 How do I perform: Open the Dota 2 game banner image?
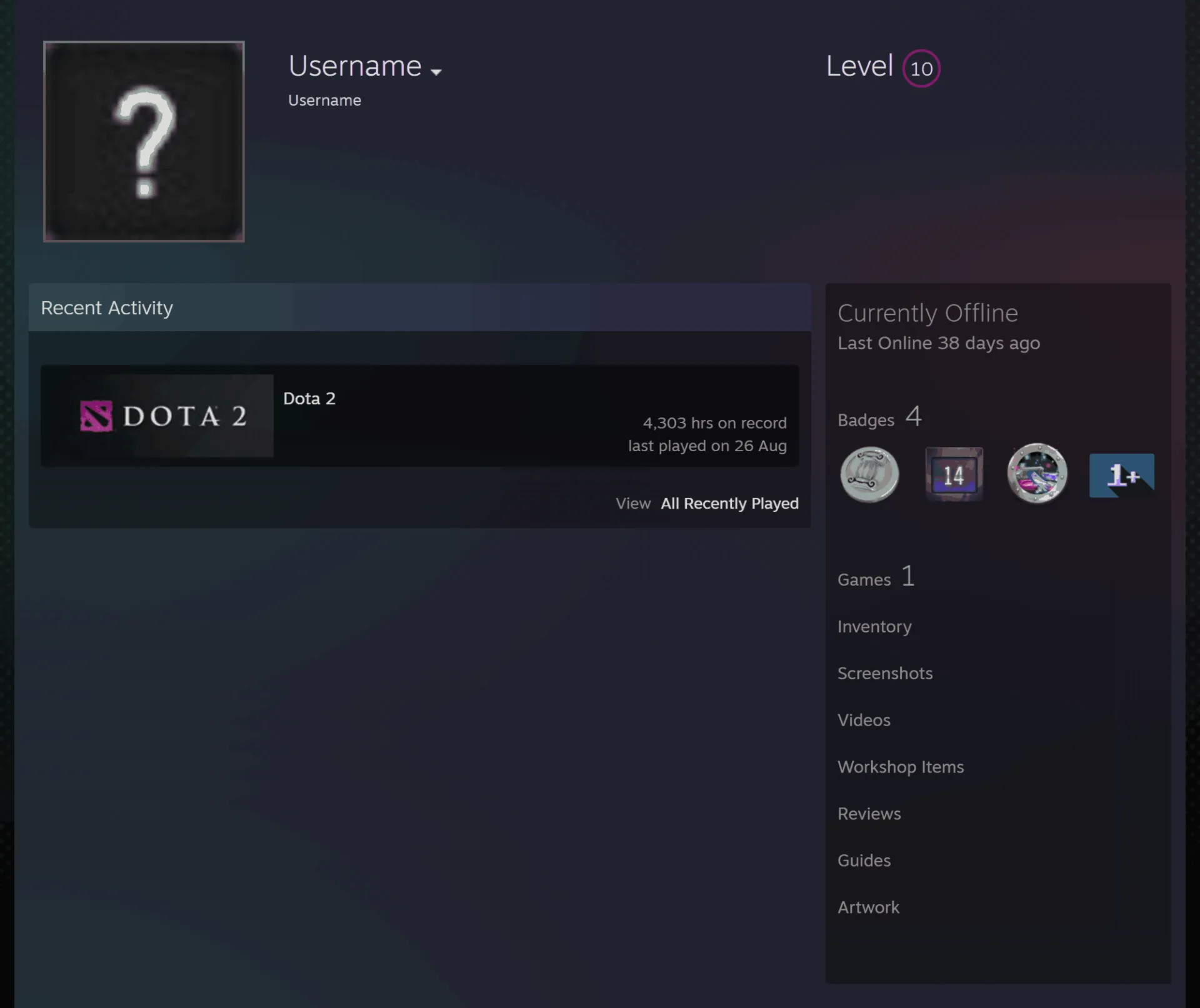157,416
